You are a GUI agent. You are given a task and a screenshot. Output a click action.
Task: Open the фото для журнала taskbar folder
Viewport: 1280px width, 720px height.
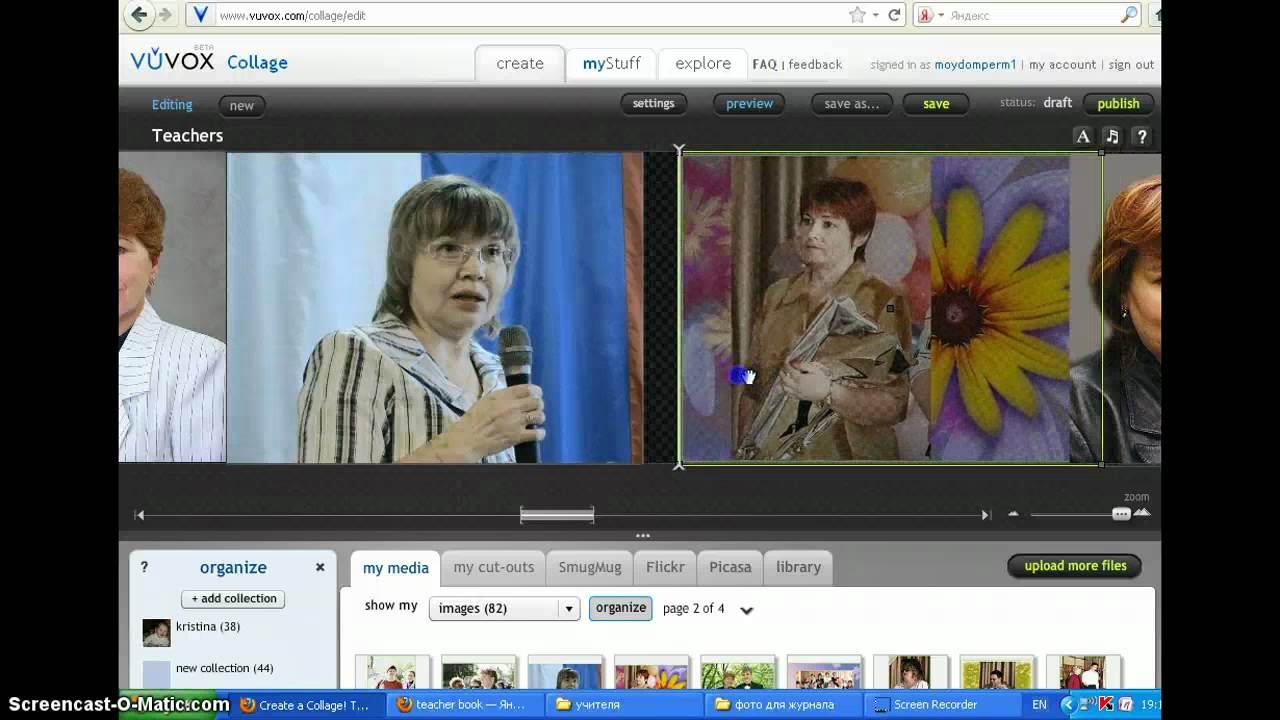pos(783,704)
